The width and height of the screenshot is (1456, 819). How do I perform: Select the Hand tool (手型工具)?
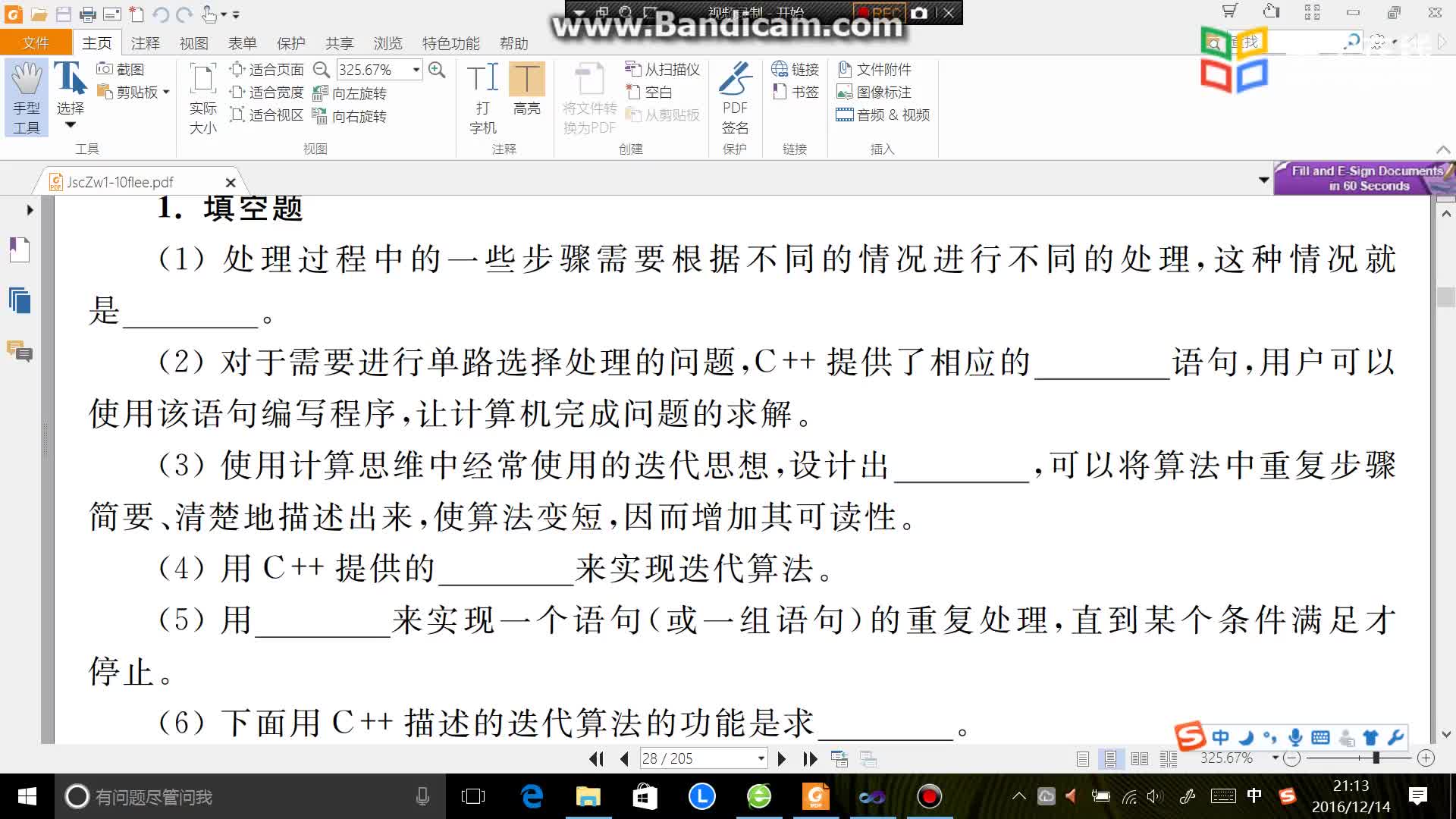tap(27, 99)
